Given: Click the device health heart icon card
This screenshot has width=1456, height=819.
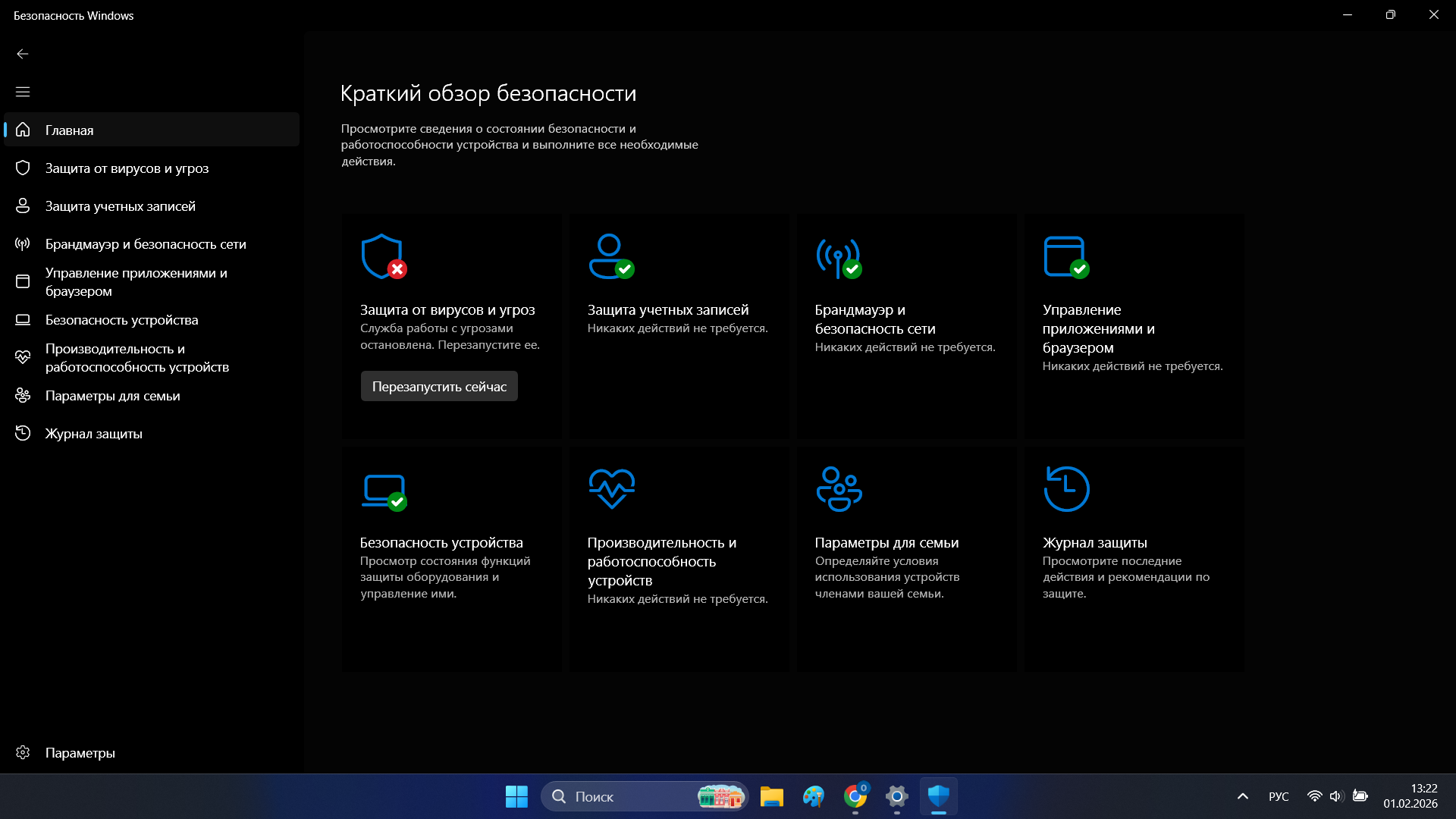Looking at the screenshot, I should pos(612,488).
